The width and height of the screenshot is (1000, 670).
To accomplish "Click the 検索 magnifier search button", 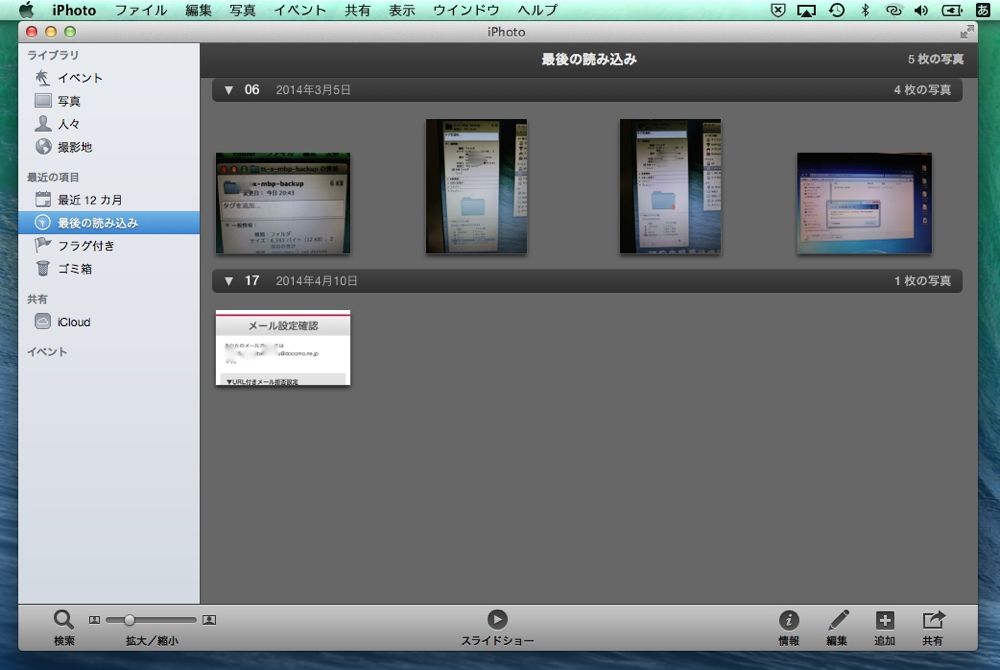I will coord(64,628).
